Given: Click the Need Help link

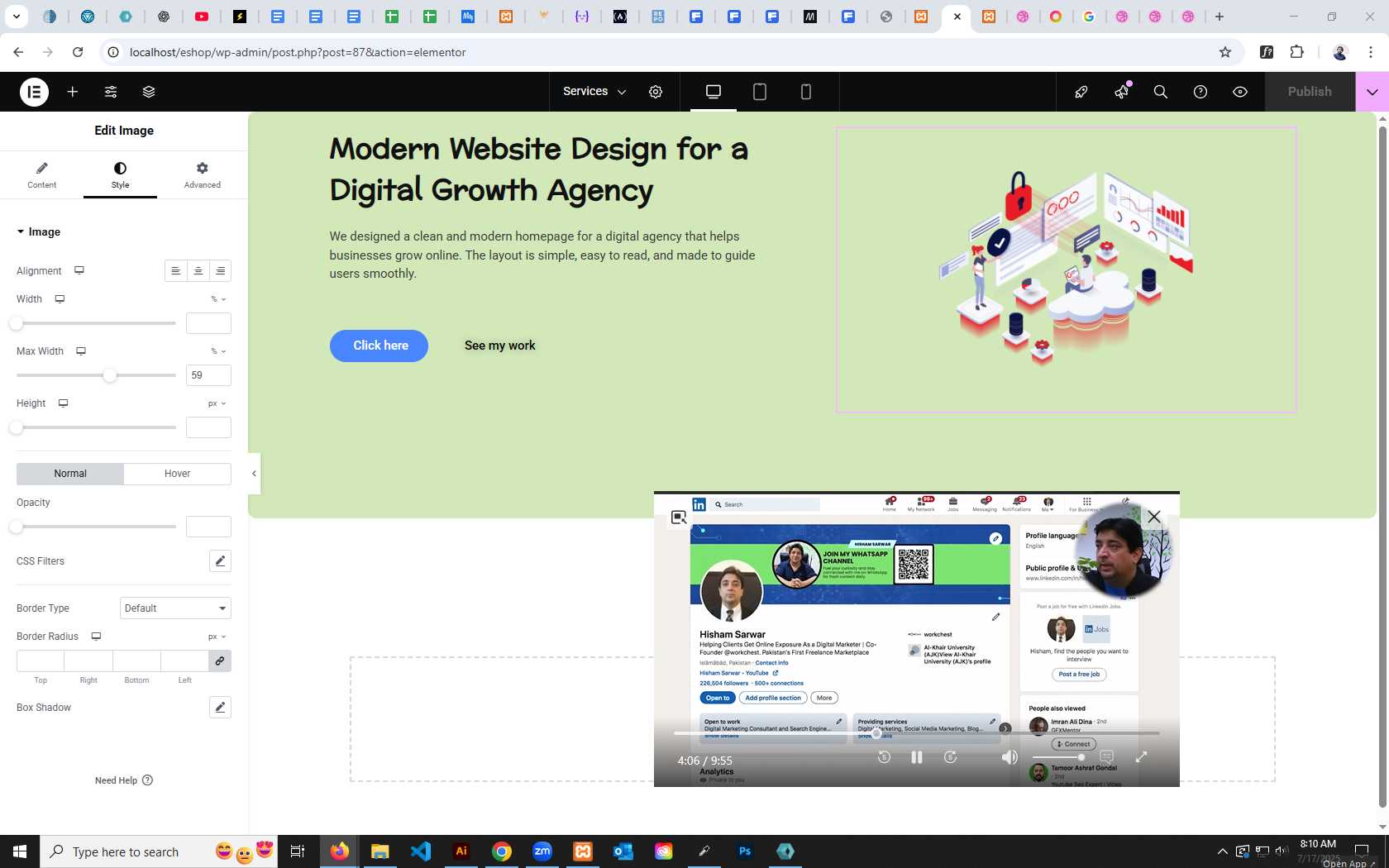Looking at the screenshot, I should pyautogui.click(x=124, y=780).
